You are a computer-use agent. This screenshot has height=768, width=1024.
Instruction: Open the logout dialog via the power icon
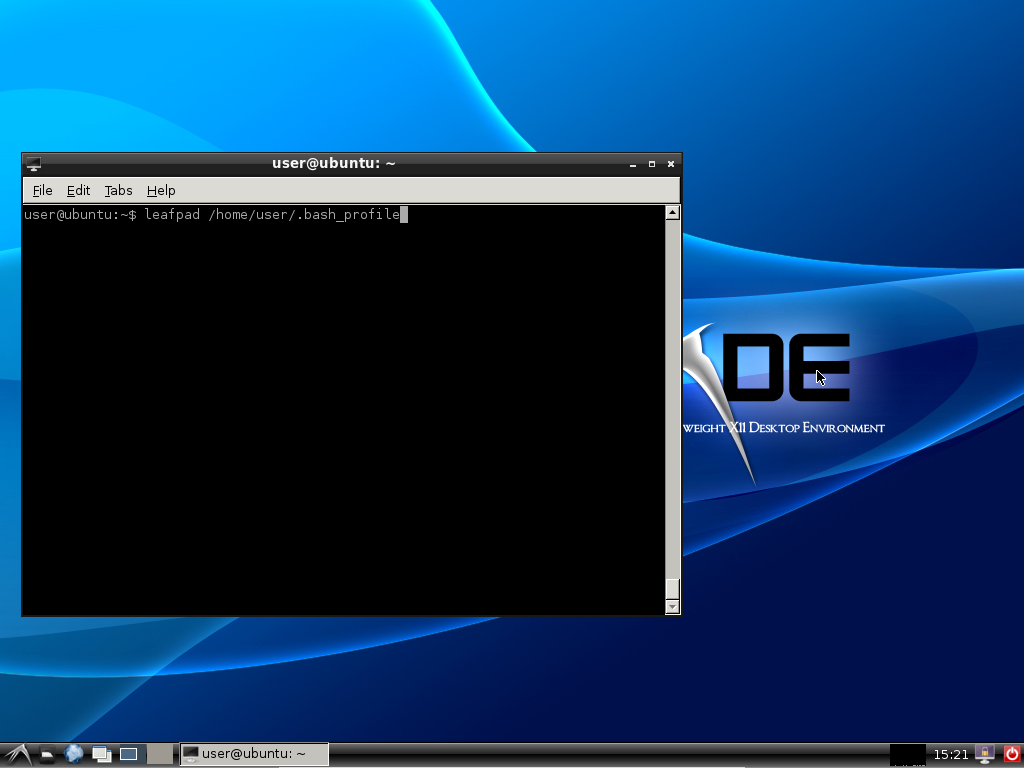[1011, 754]
